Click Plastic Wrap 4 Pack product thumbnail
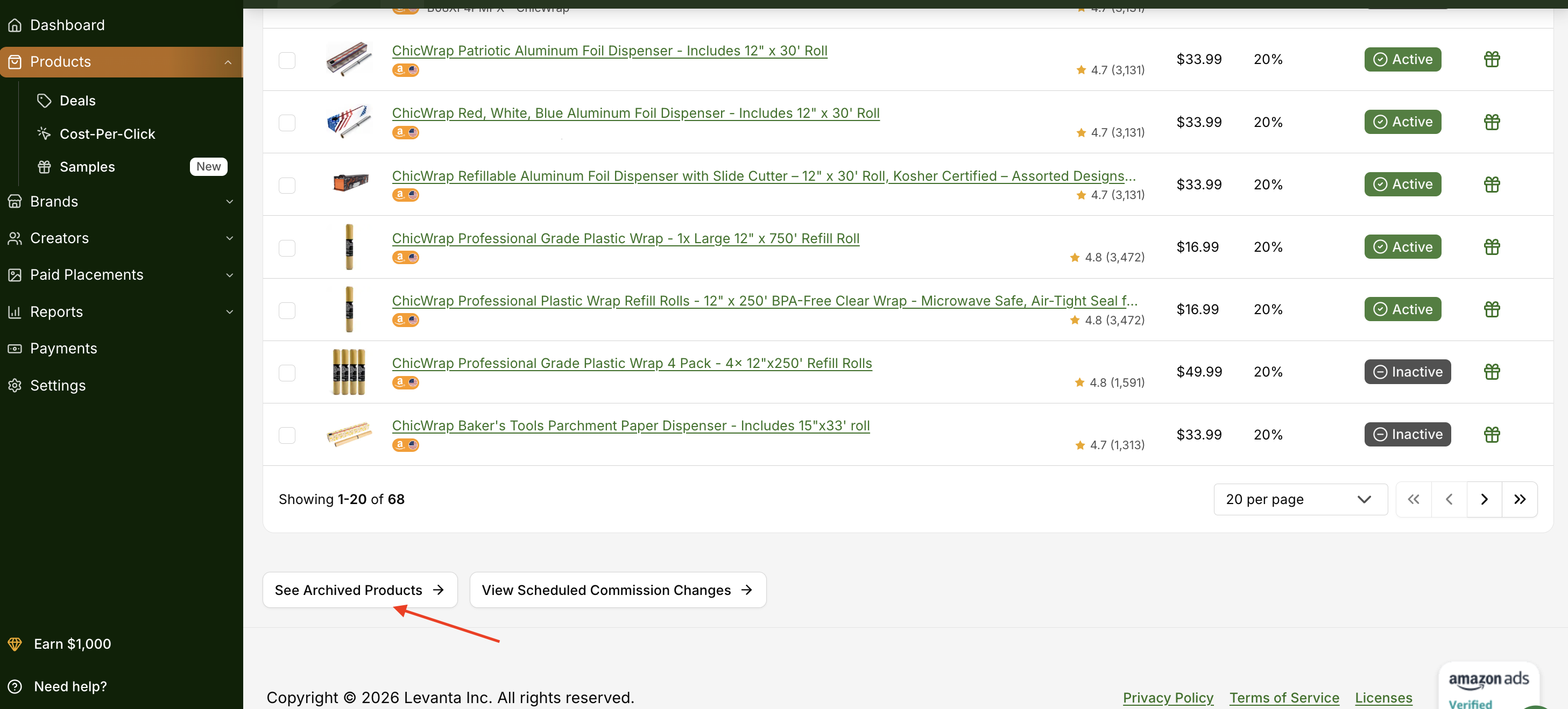The width and height of the screenshot is (1568, 709). click(349, 372)
